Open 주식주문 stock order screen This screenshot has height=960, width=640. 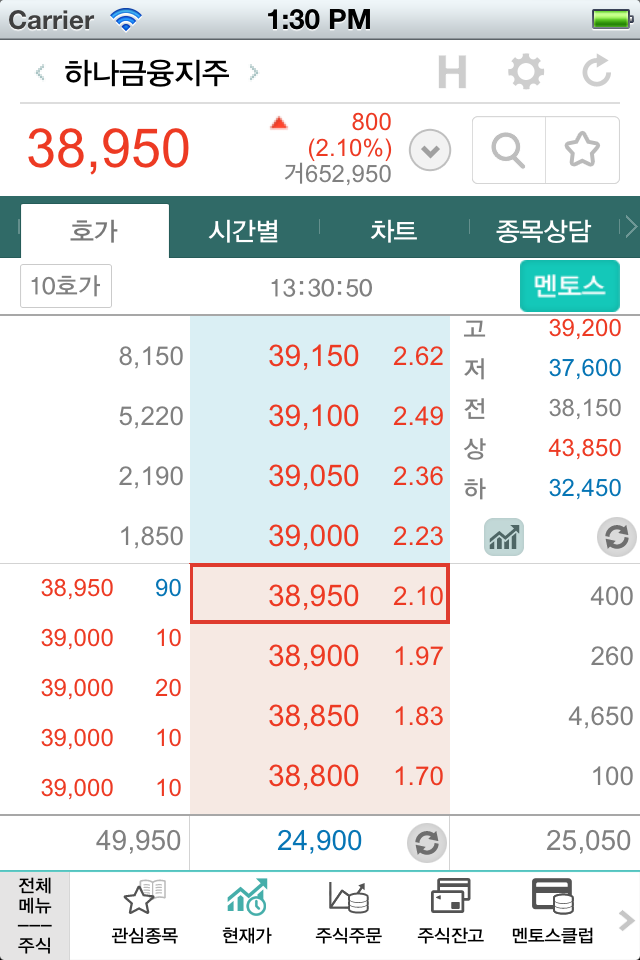coord(348,914)
